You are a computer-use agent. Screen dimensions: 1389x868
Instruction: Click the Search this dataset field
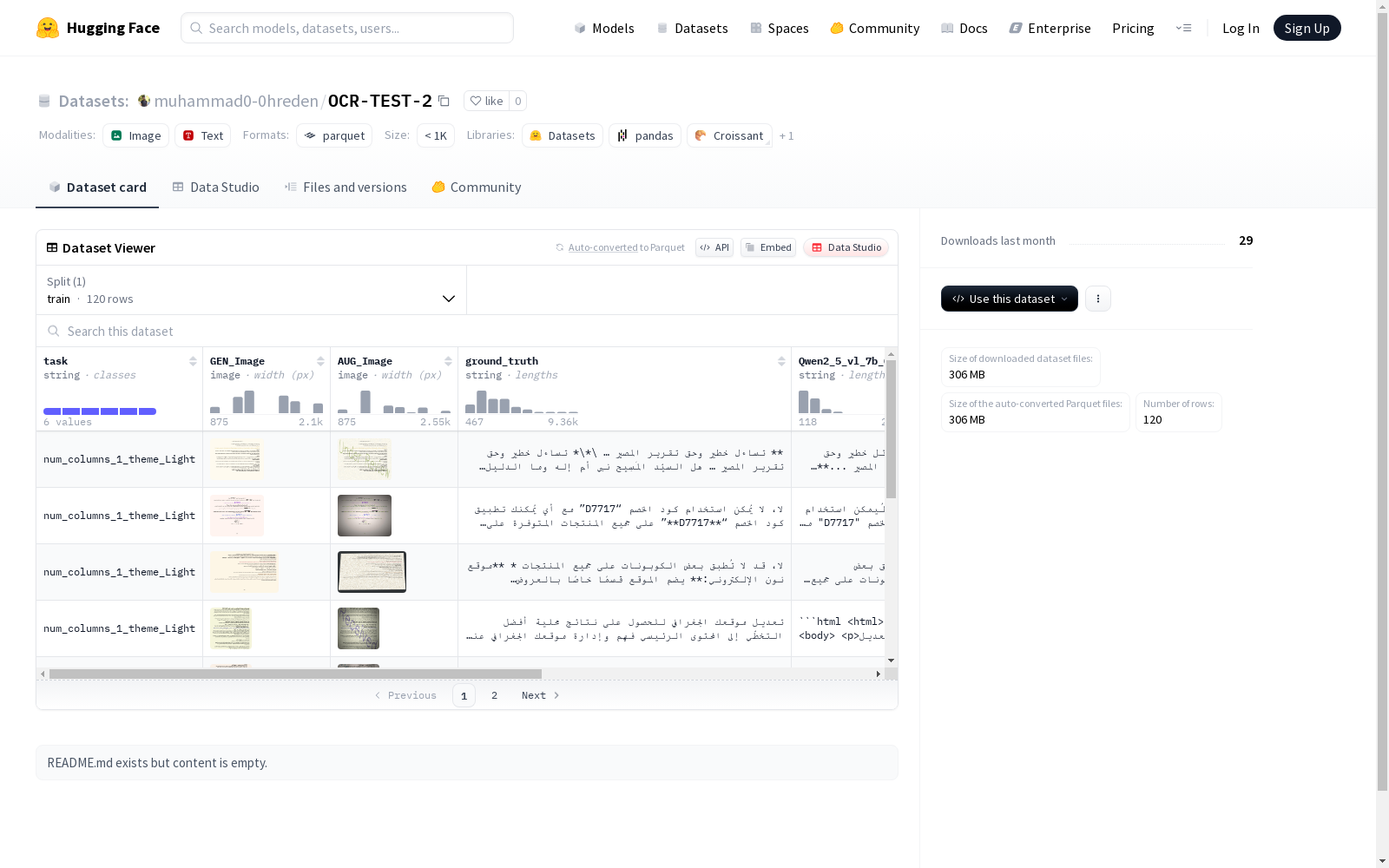[x=467, y=331]
